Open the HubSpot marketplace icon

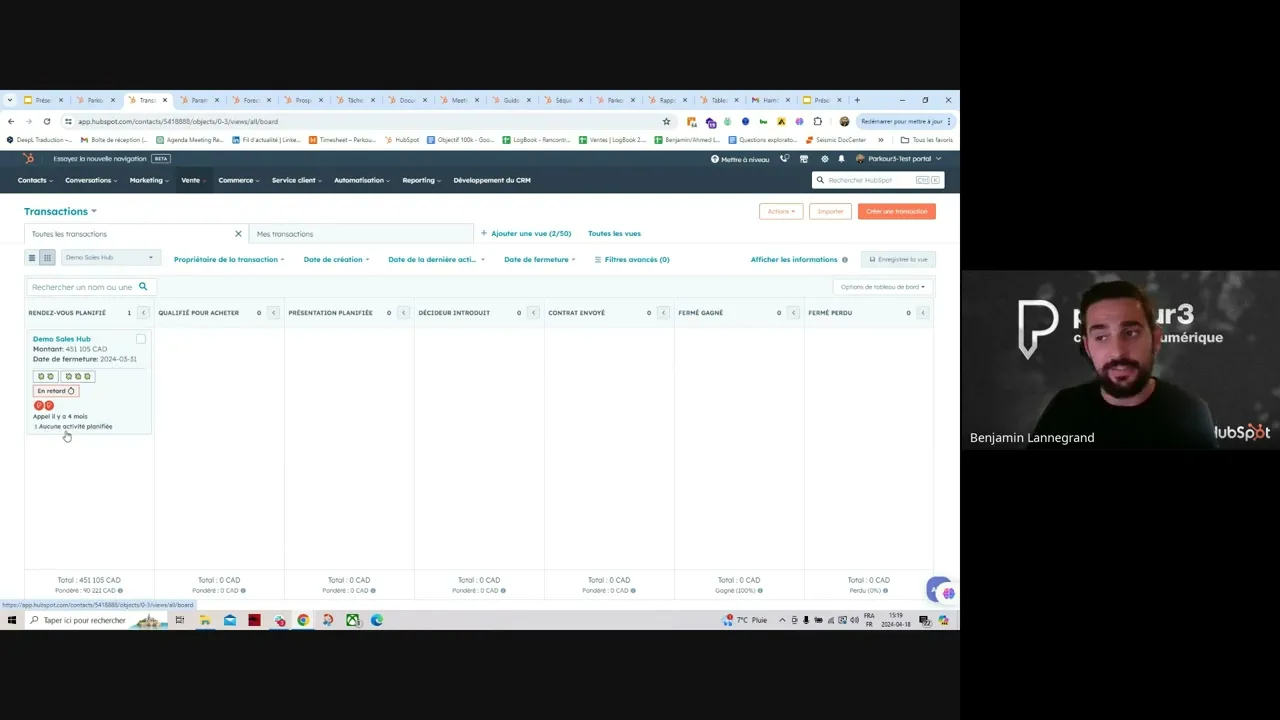coord(804,159)
